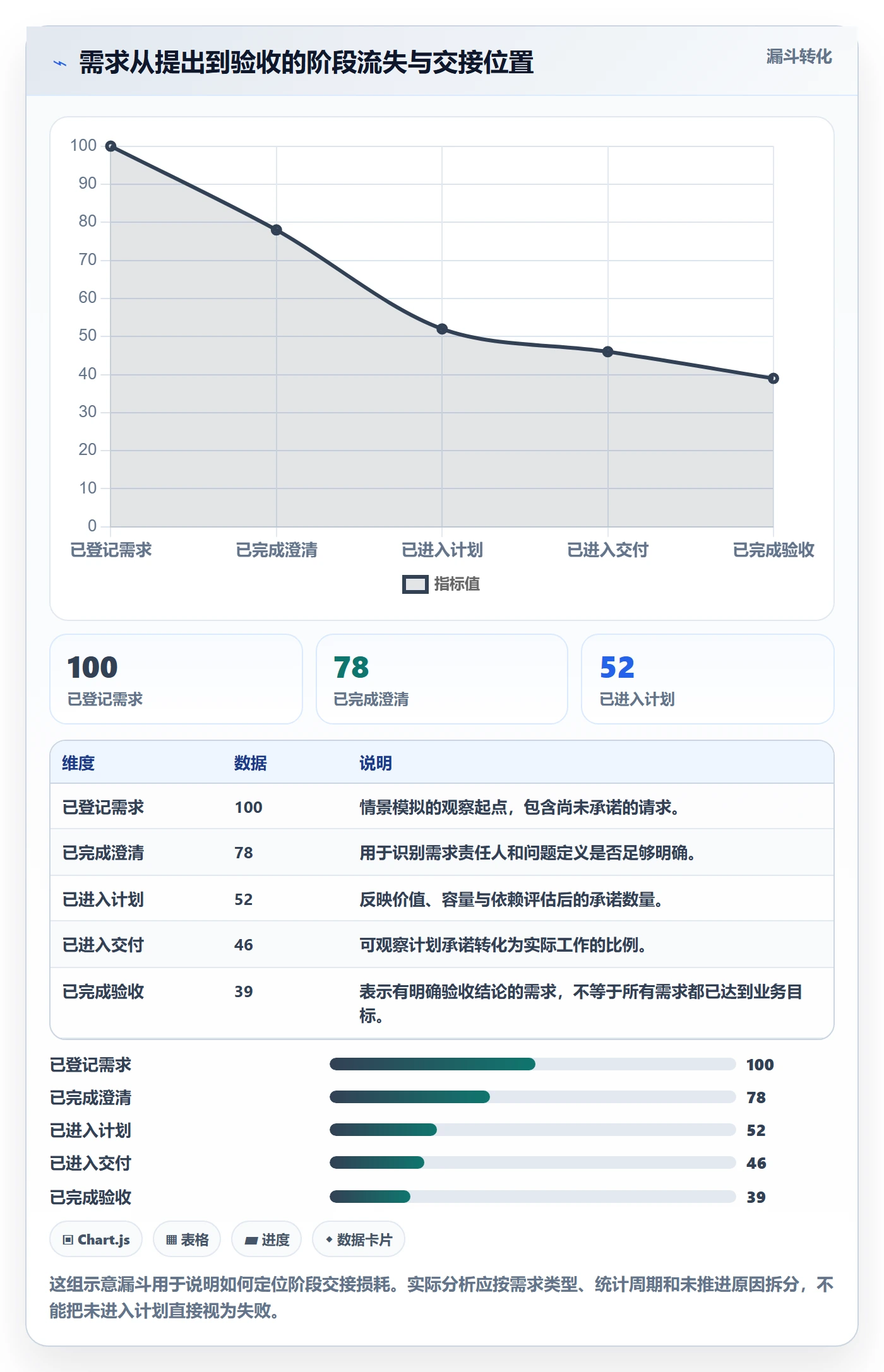Click the footer note starting 这组示意漏斗
884x1372 pixels.
point(441,1298)
